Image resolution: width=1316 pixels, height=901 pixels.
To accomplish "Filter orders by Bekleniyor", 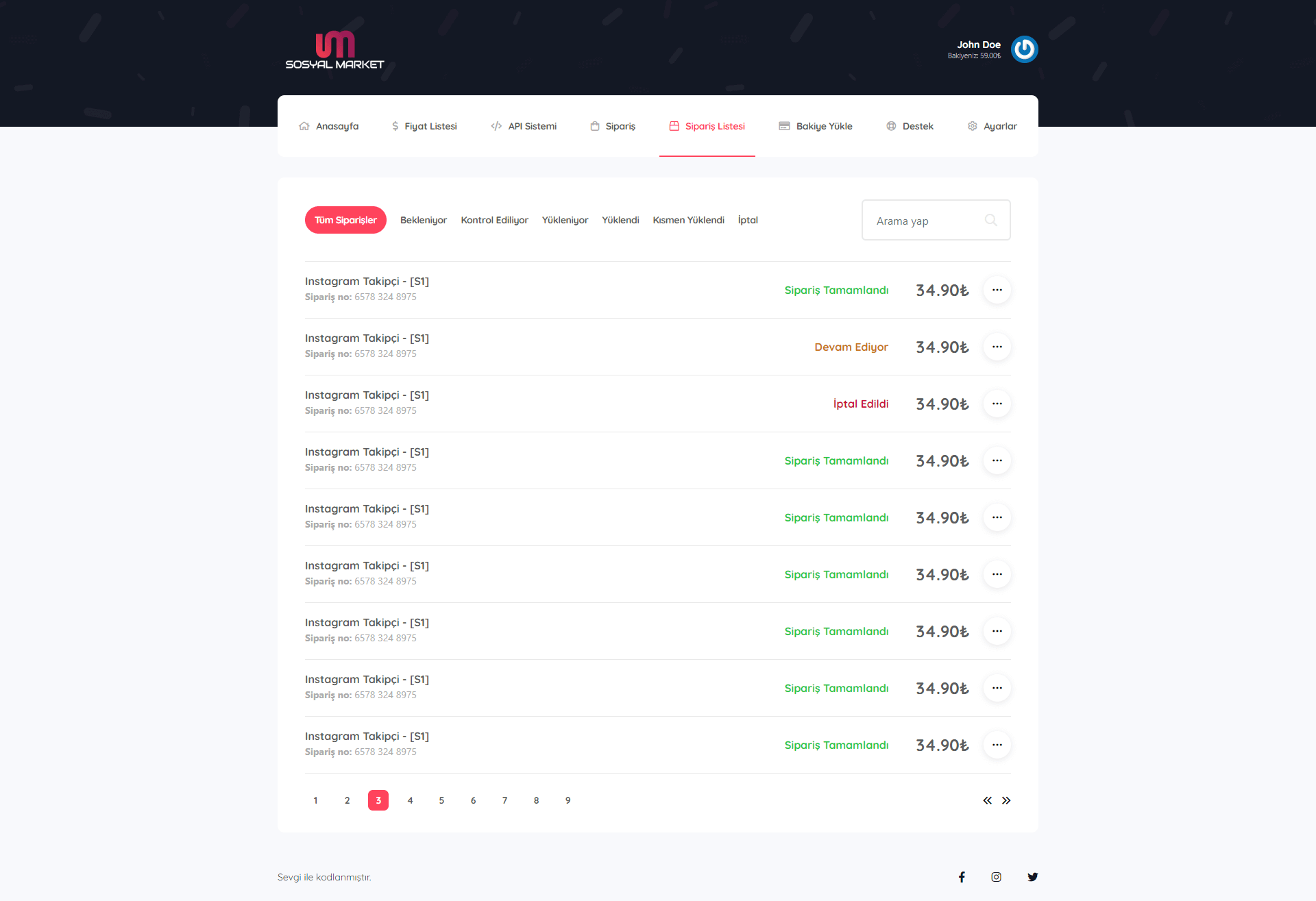I will point(423,220).
